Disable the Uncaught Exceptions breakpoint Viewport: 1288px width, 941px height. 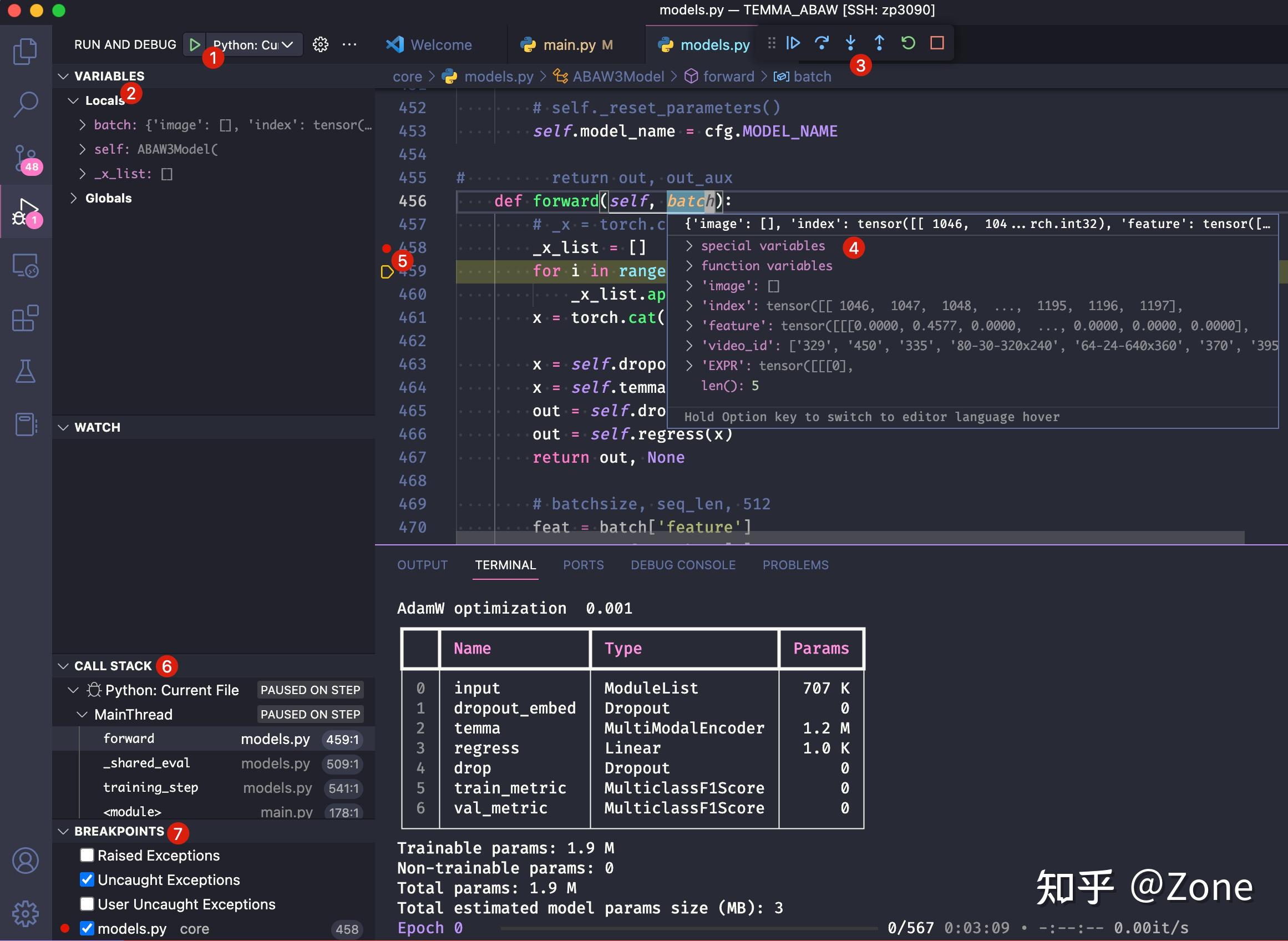[x=87, y=879]
